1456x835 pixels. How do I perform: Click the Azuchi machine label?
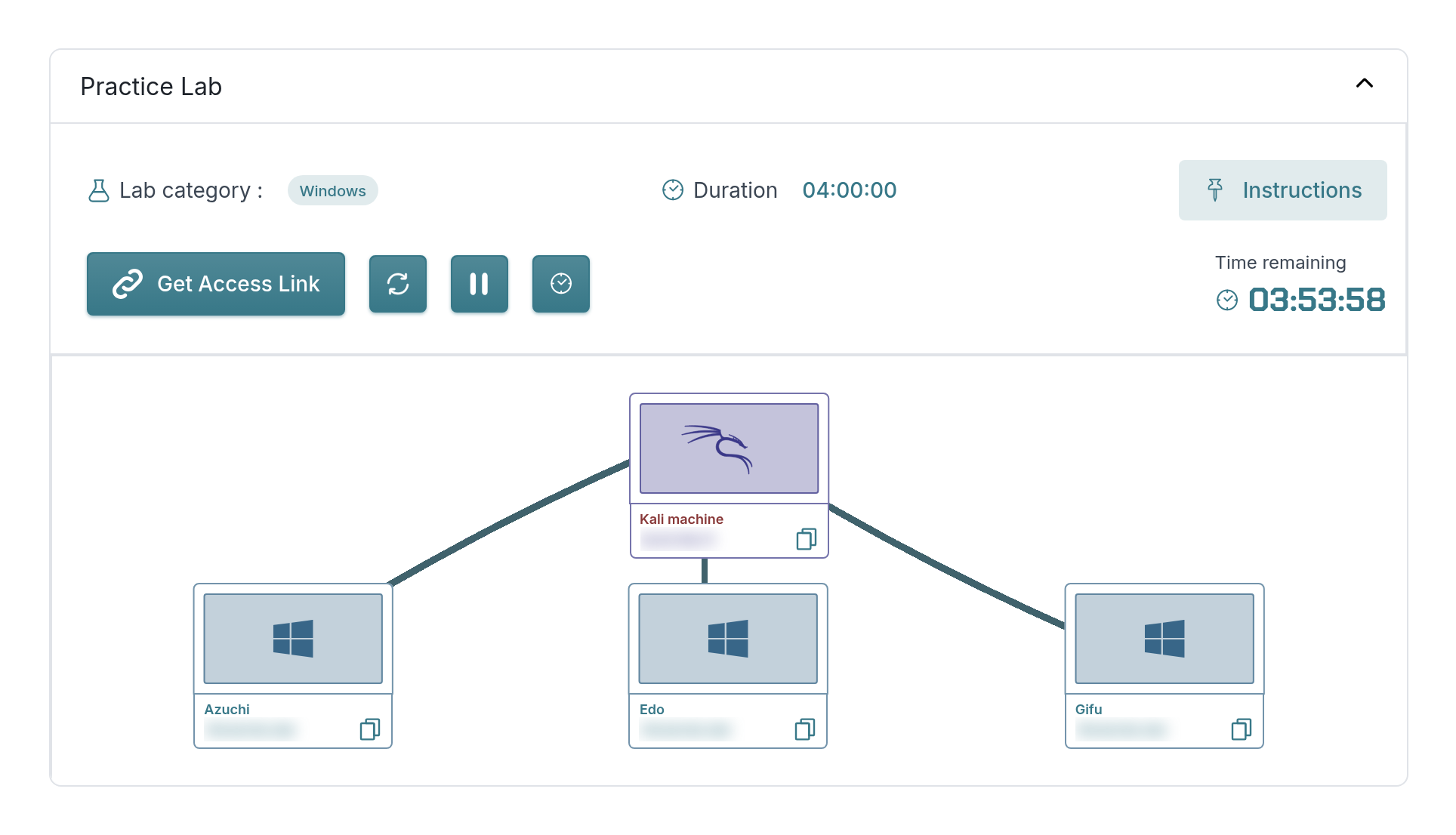(x=227, y=710)
